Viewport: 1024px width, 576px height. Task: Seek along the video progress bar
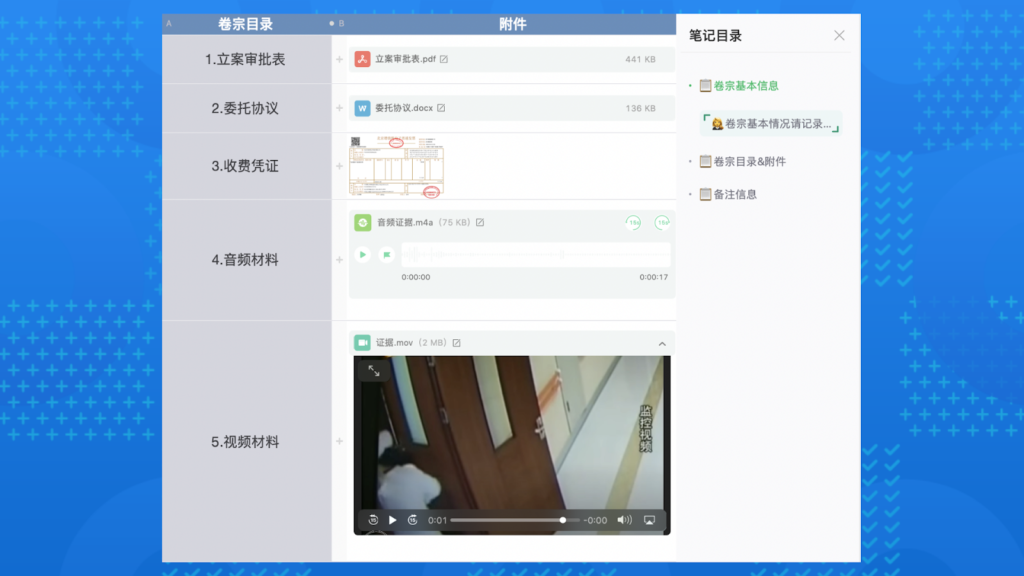point(515,520)
